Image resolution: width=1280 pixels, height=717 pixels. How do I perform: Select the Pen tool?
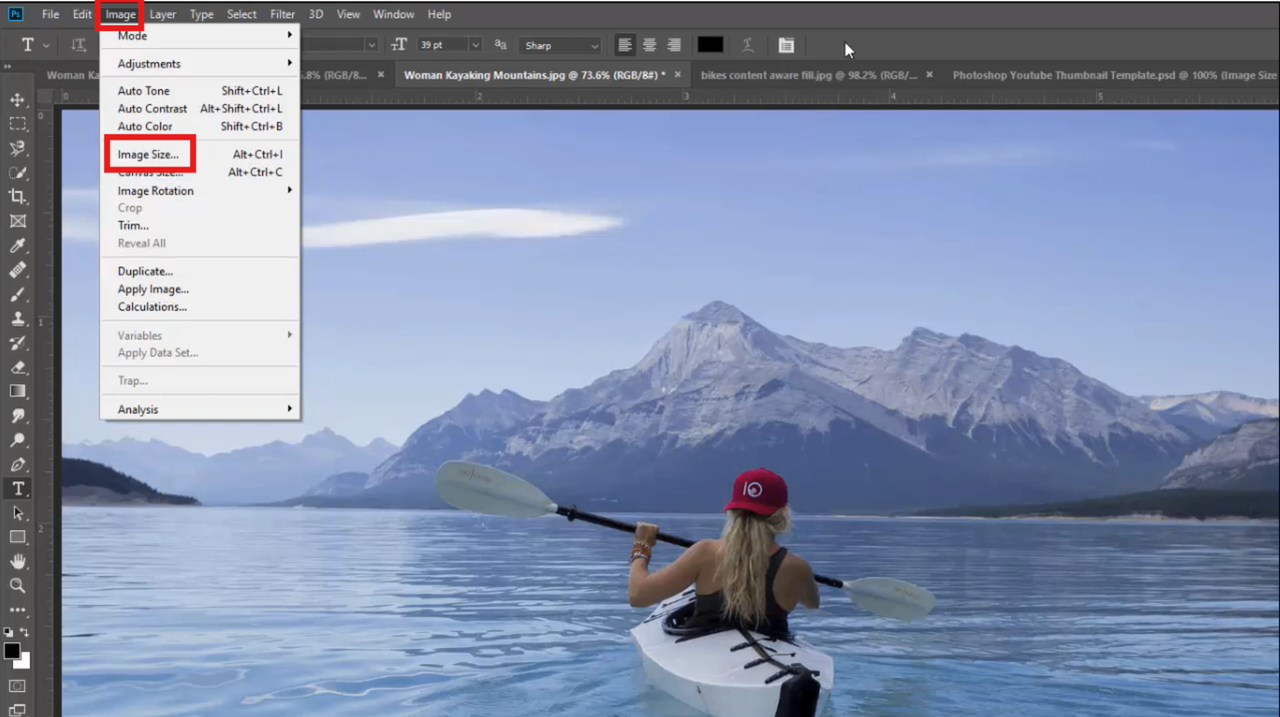click(17, 464)
